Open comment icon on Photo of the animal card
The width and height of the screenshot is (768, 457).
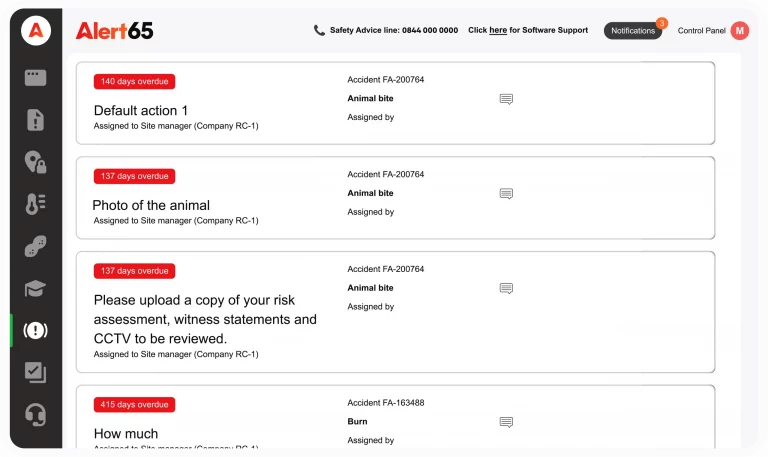[x=506, y=194]
